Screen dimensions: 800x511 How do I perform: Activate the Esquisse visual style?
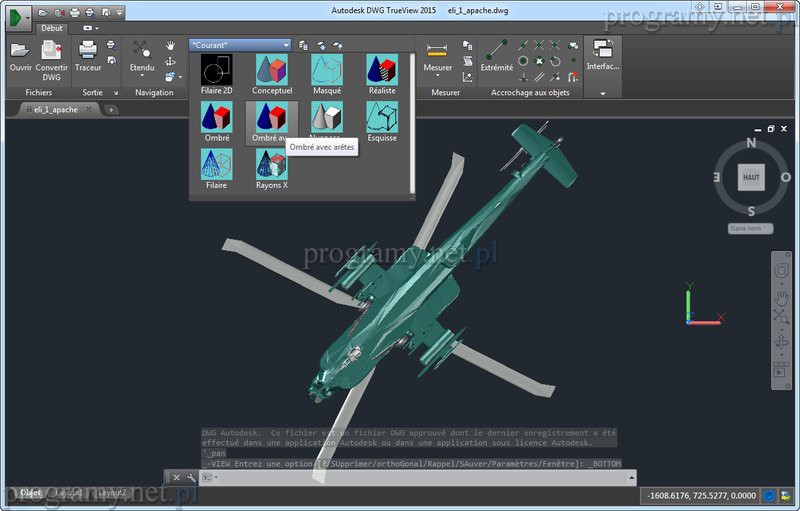(x=381, y=118)
